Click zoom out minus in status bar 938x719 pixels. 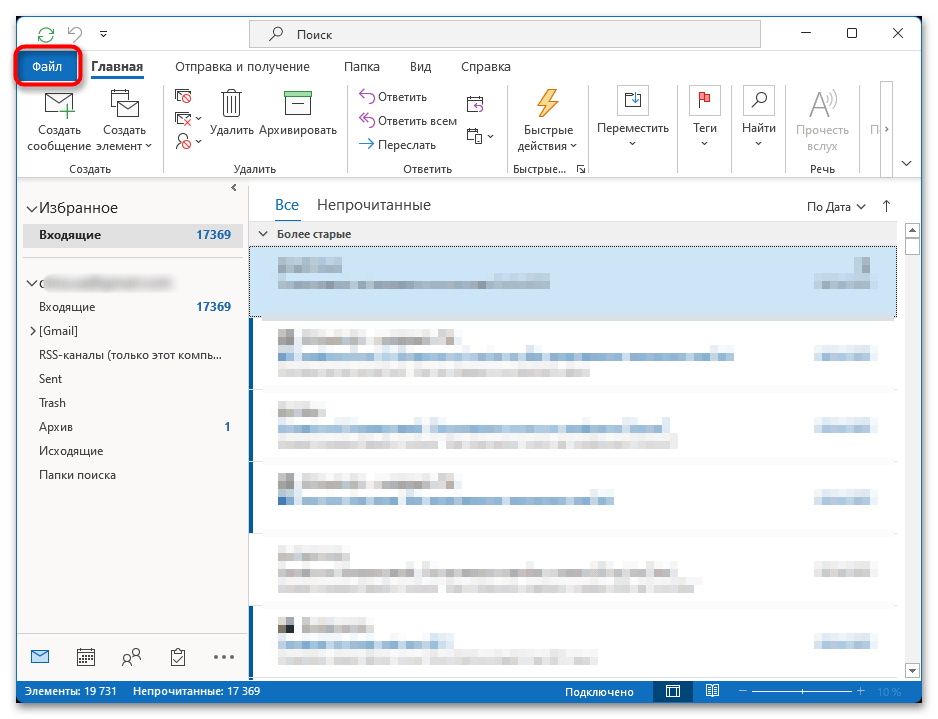(x=742, y=691)
